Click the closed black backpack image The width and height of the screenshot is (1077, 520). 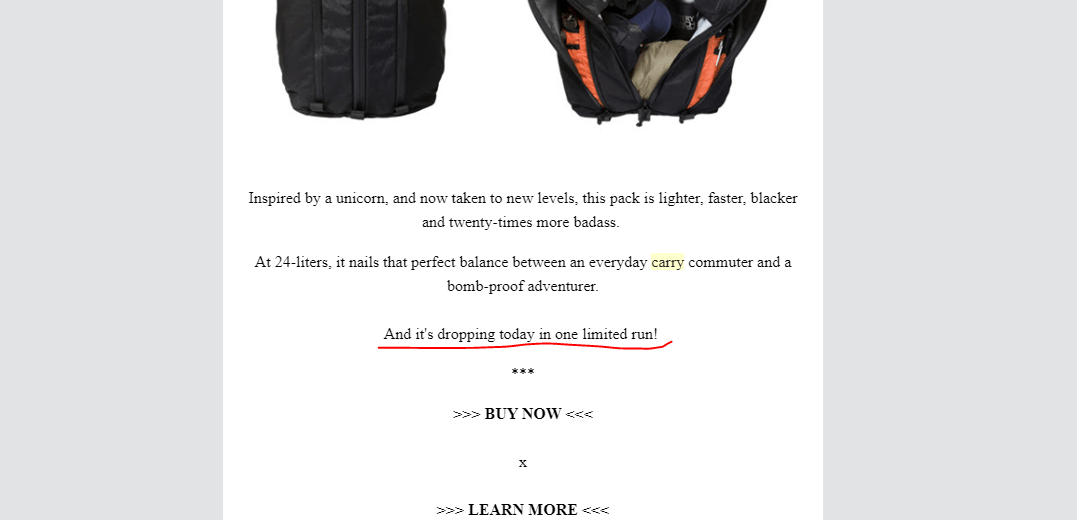pyautogui.click(x=361, y=59)
